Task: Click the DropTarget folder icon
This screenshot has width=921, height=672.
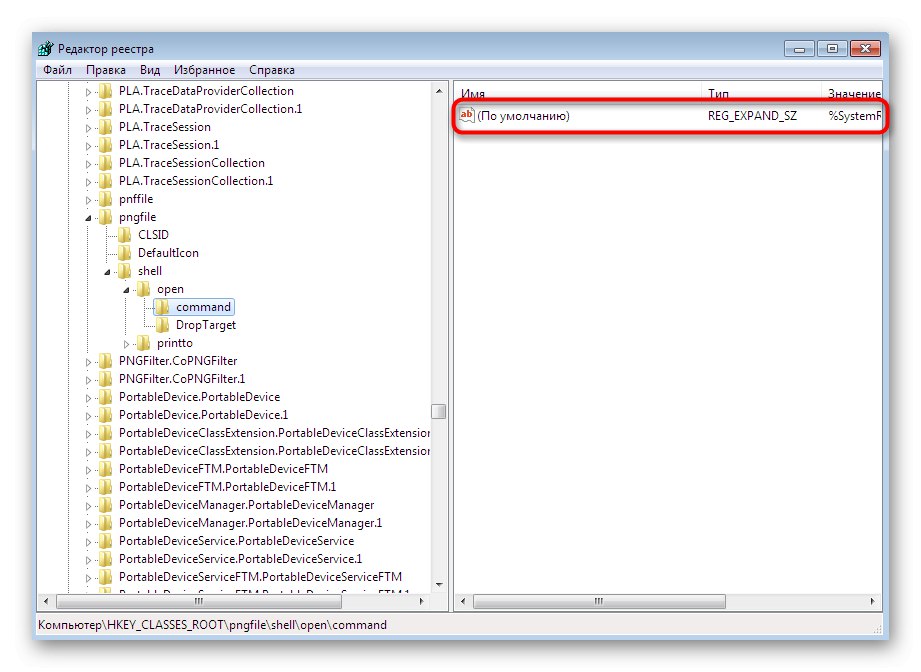Action: [x=163, y=325]
